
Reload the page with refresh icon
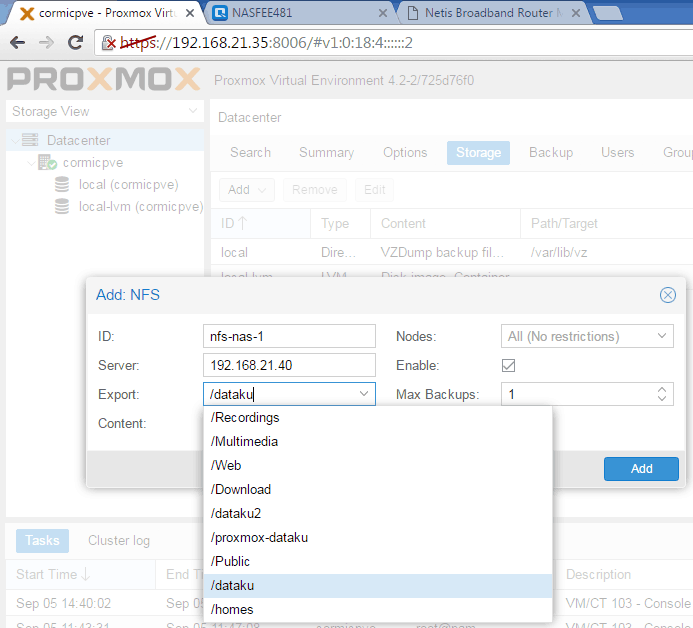(76, 42)
